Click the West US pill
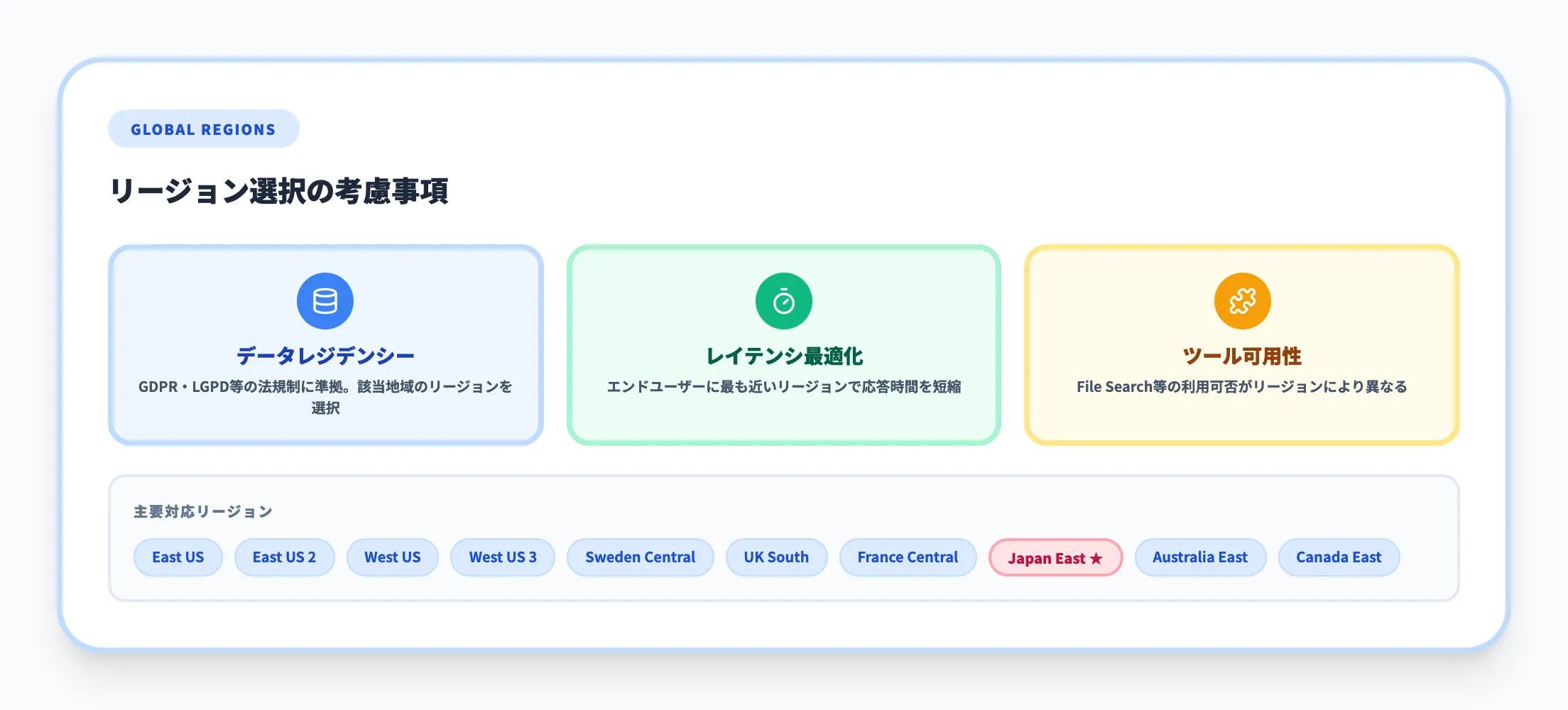 (392, 557)
